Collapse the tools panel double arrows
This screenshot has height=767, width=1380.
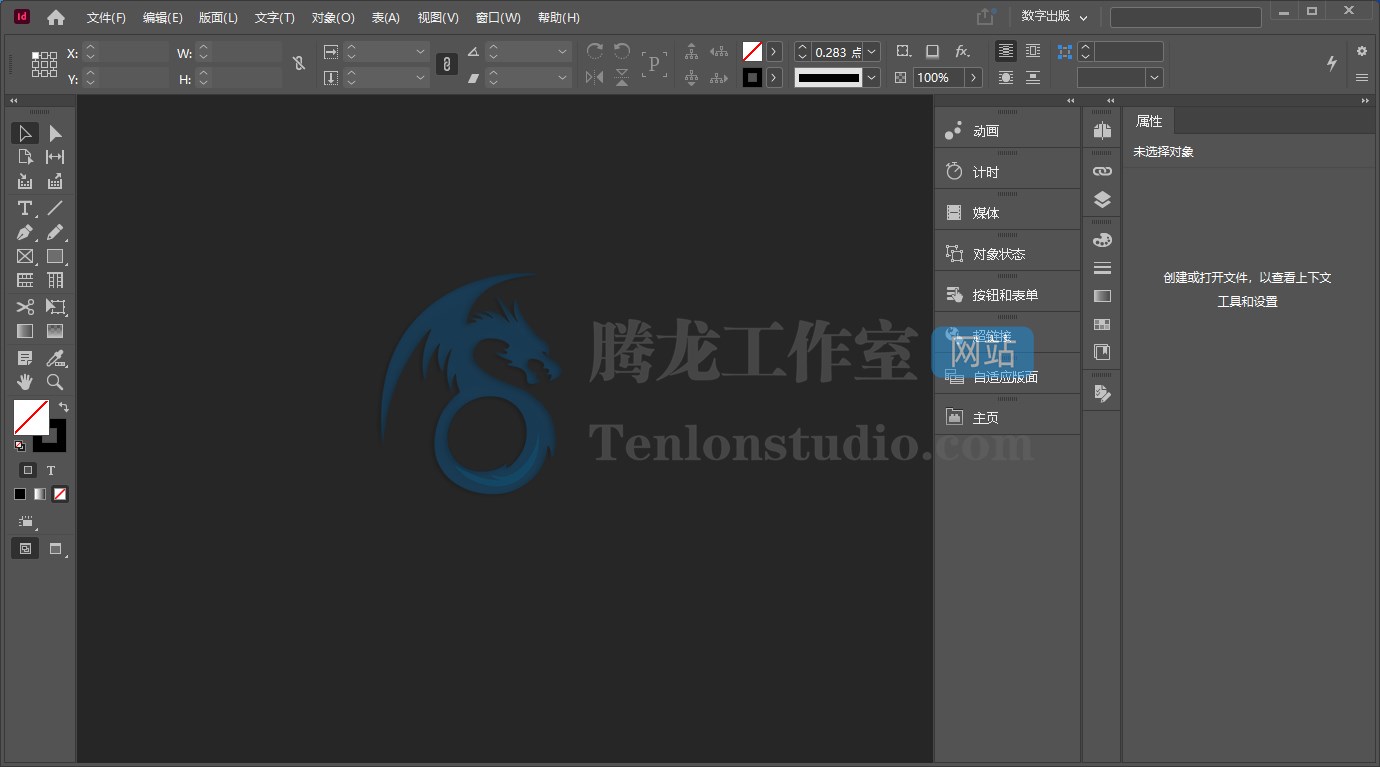[13, 100]
